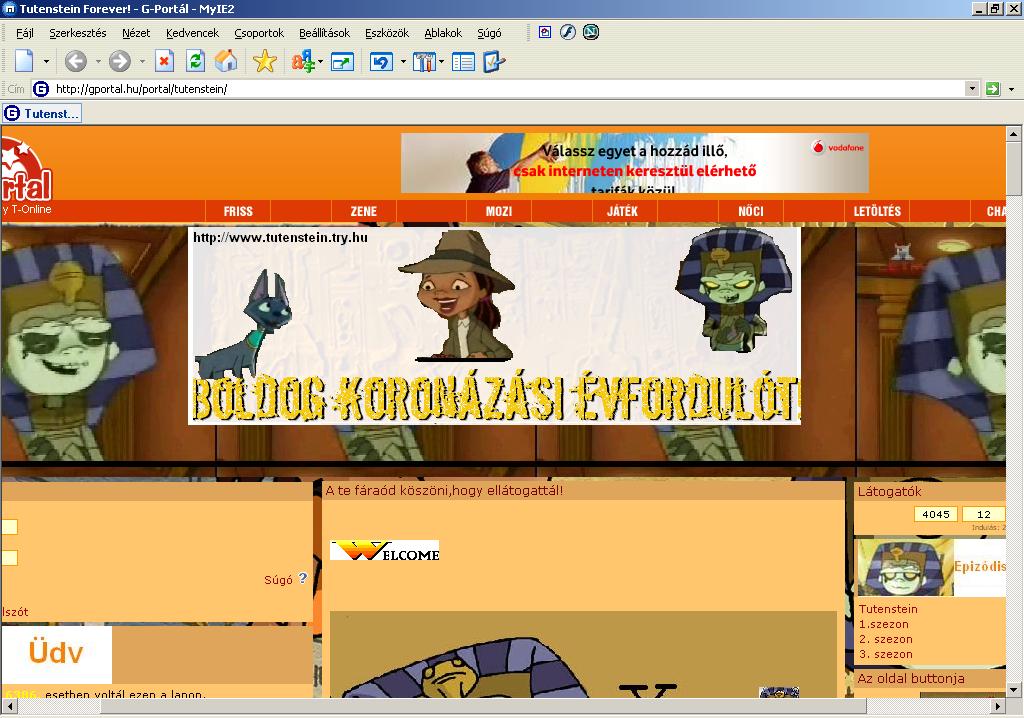
Task: Click the Vodafone logo in the ad banner
Action: click(839, 147)
